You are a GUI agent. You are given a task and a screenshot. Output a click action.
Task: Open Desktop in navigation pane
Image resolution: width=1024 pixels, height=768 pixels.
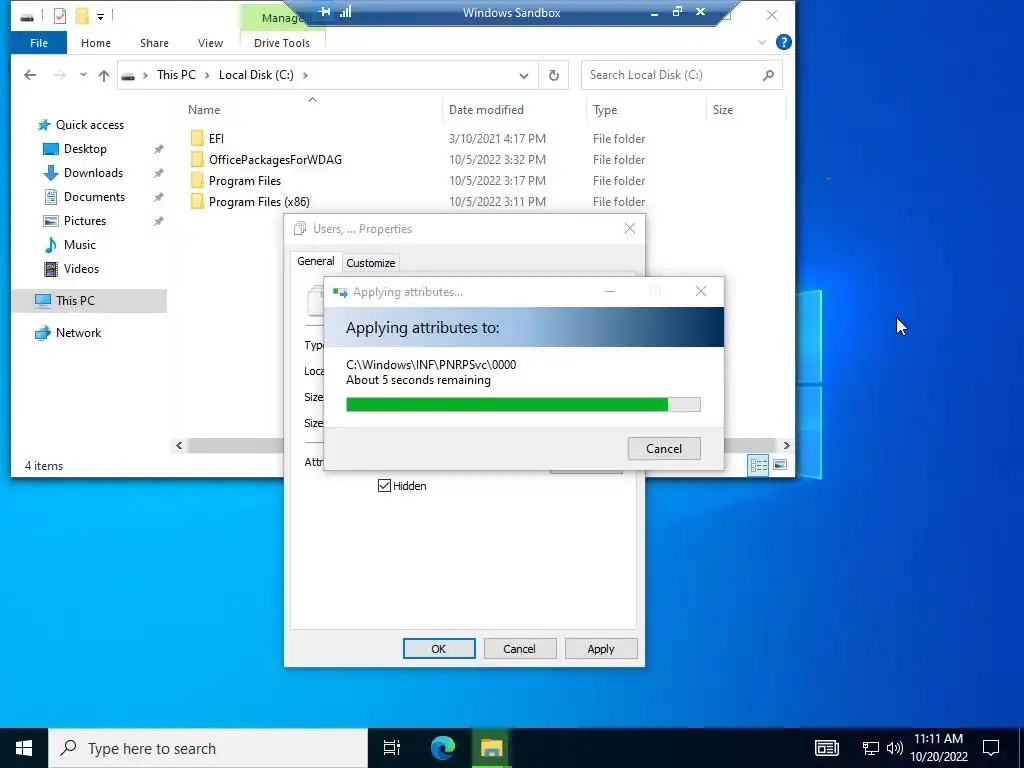pyautogui.click(x=85, y=149)
